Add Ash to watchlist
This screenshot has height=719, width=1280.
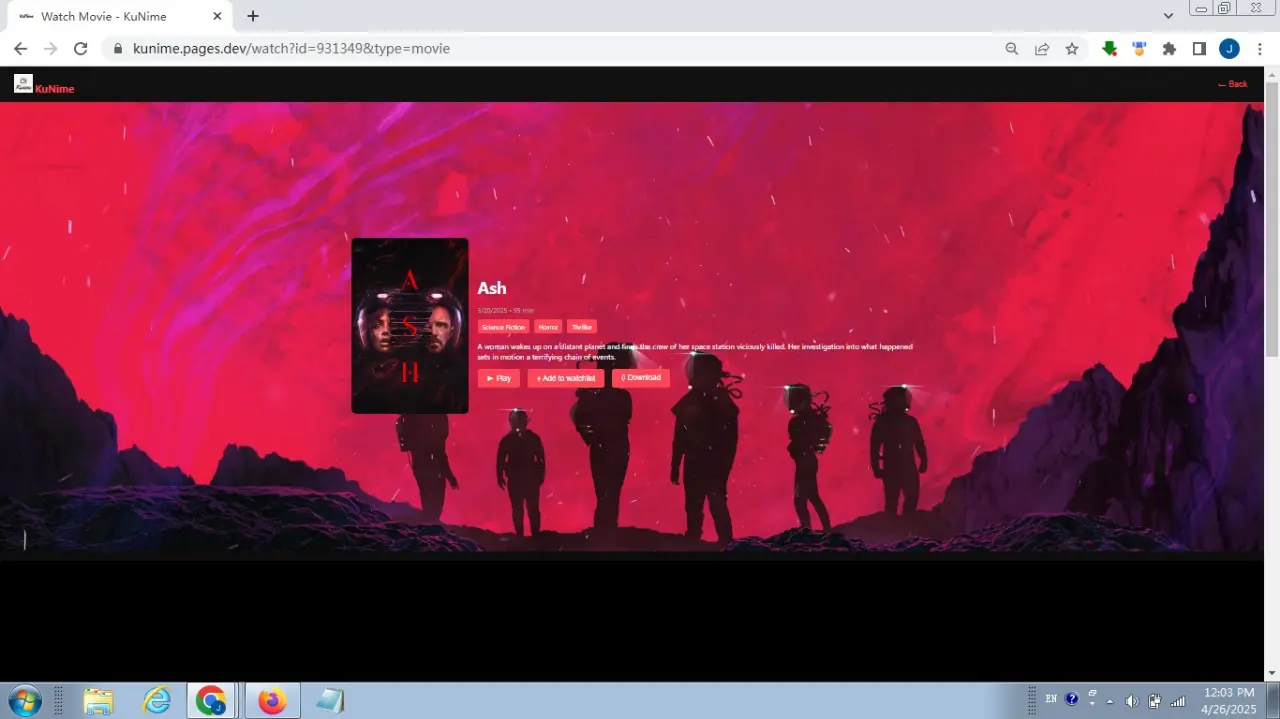pos(566,378)
